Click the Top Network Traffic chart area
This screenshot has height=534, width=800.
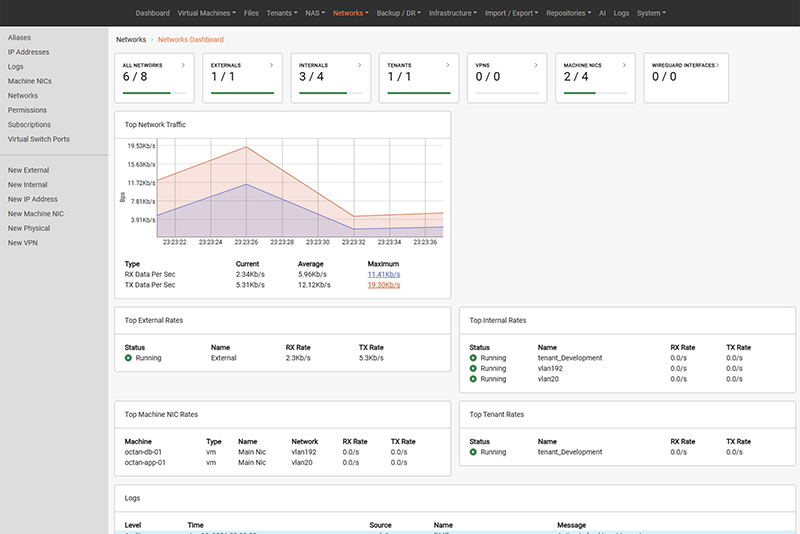pyautogui.click(x=300, y=188)
